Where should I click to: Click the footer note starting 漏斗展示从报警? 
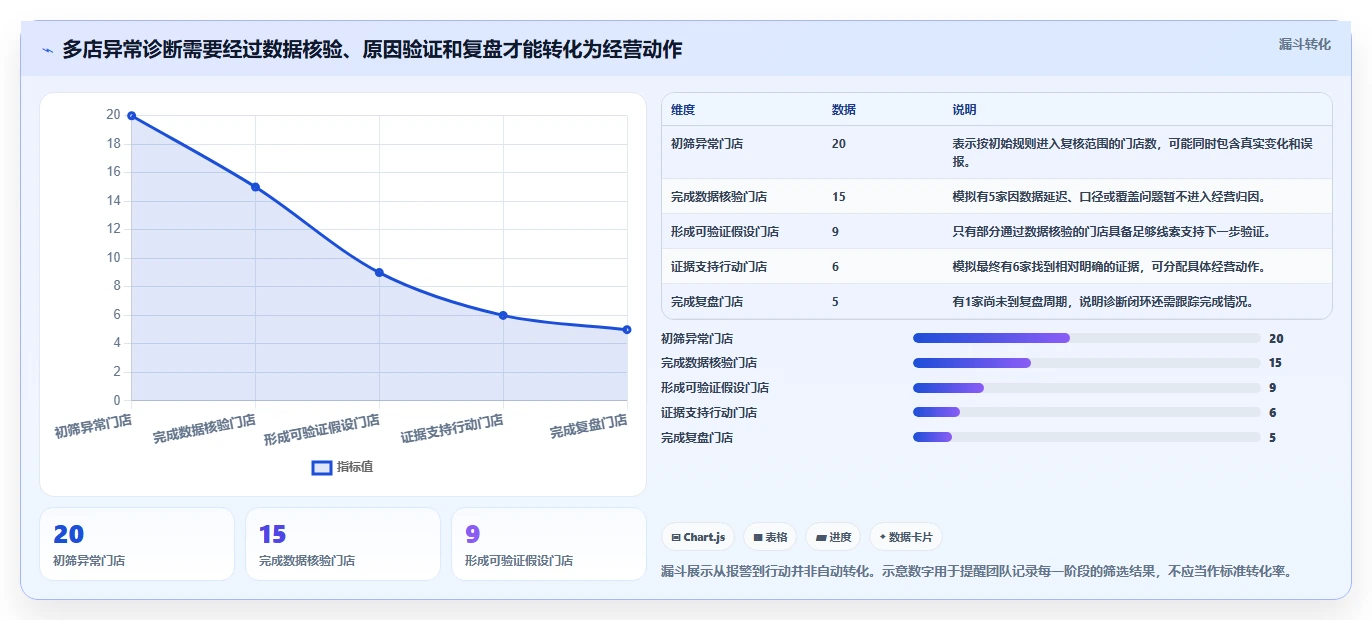pyautogui.click(x=977, y=572)
